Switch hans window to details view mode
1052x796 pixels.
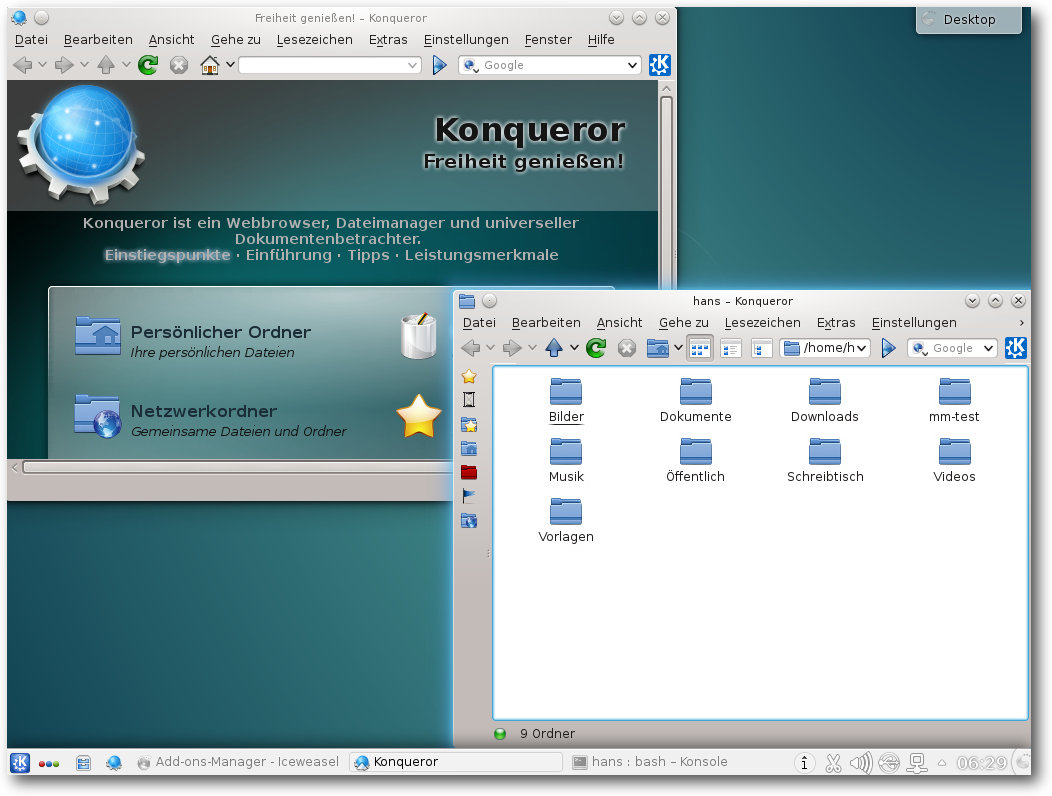[731, 348]
